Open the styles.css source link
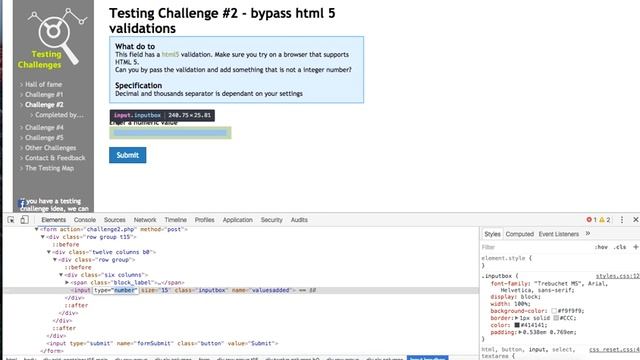 [618, 276]
